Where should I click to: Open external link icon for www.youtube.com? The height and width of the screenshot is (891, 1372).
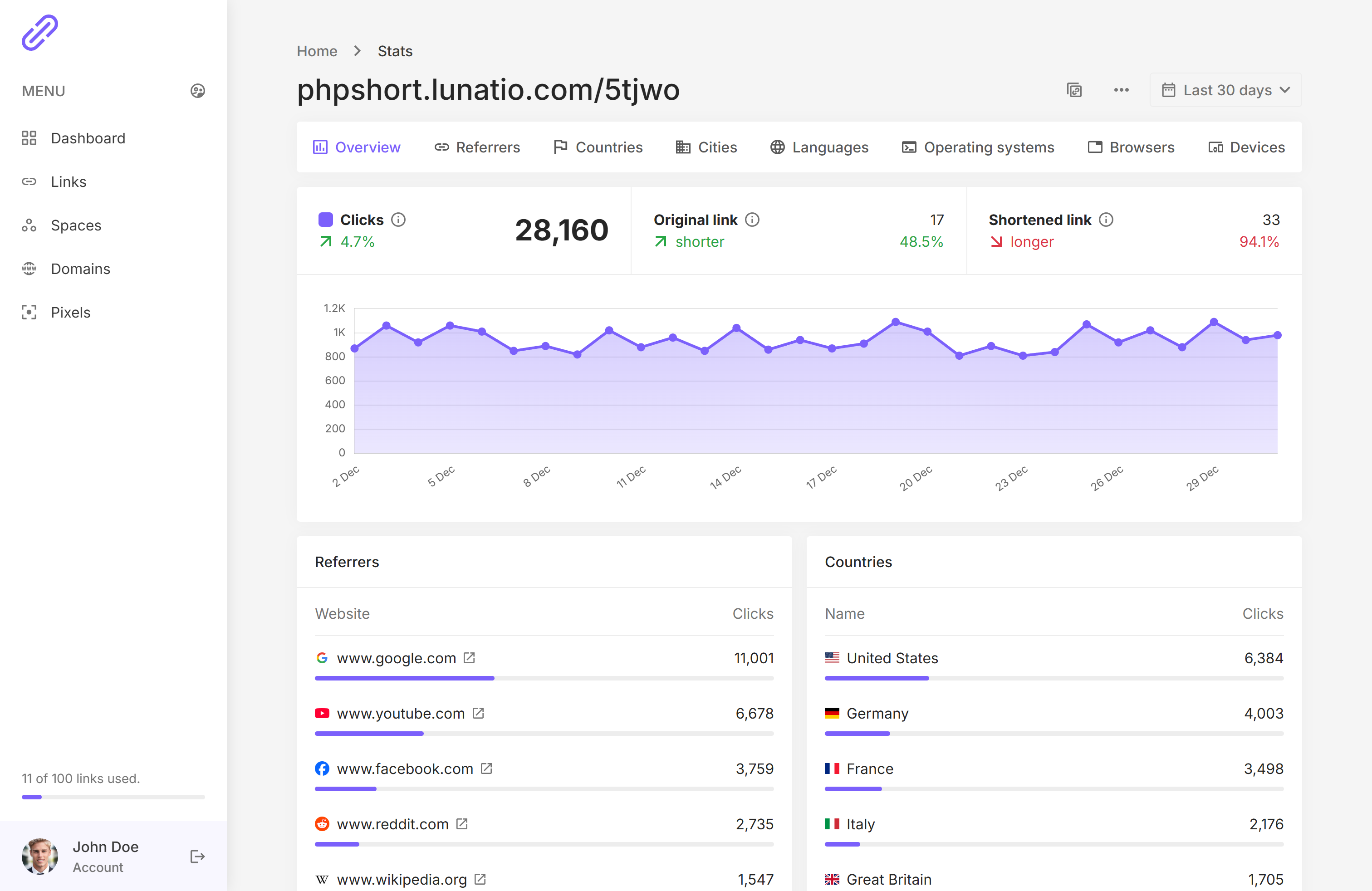(478, 713)
